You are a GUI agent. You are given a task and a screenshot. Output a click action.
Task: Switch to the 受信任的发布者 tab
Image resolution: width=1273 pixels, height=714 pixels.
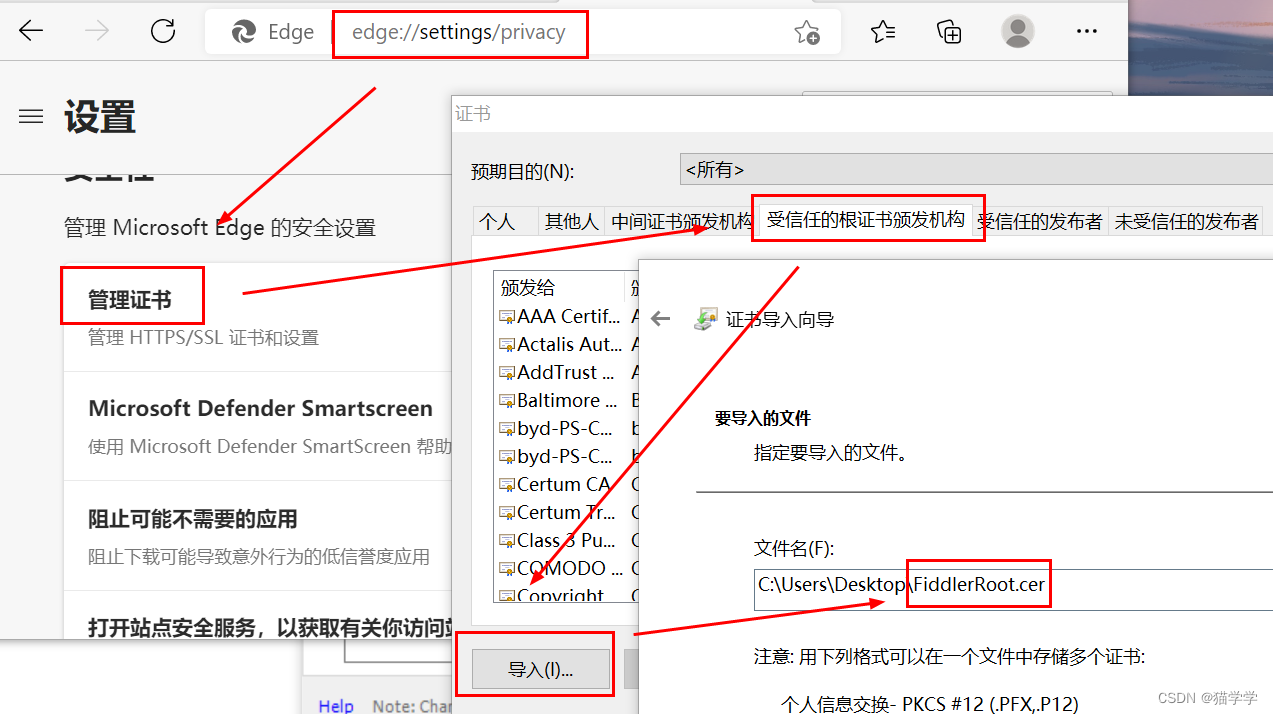click(1040, 221)
